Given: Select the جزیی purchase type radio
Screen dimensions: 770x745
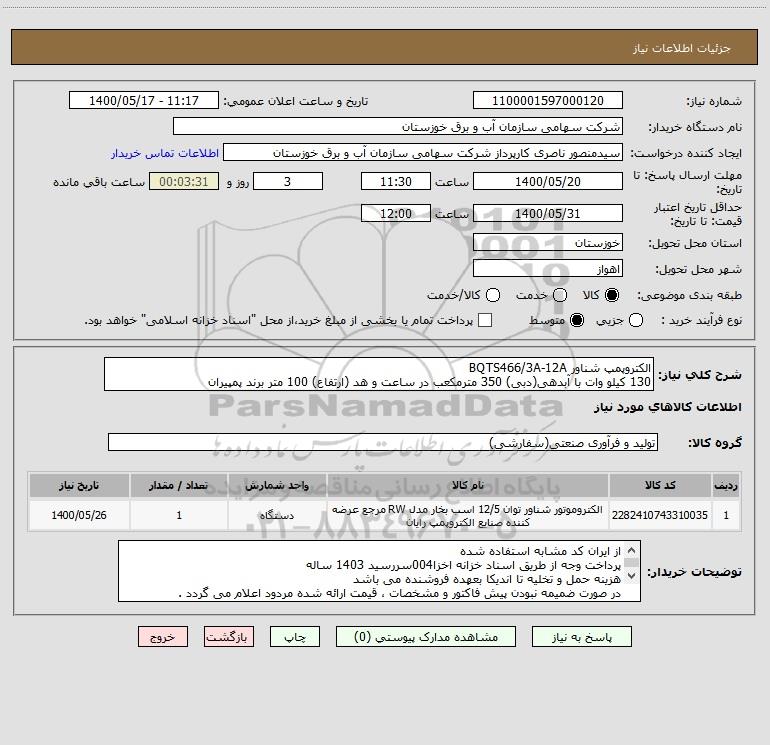Looking at the screenshot, I should coord(636,321).
